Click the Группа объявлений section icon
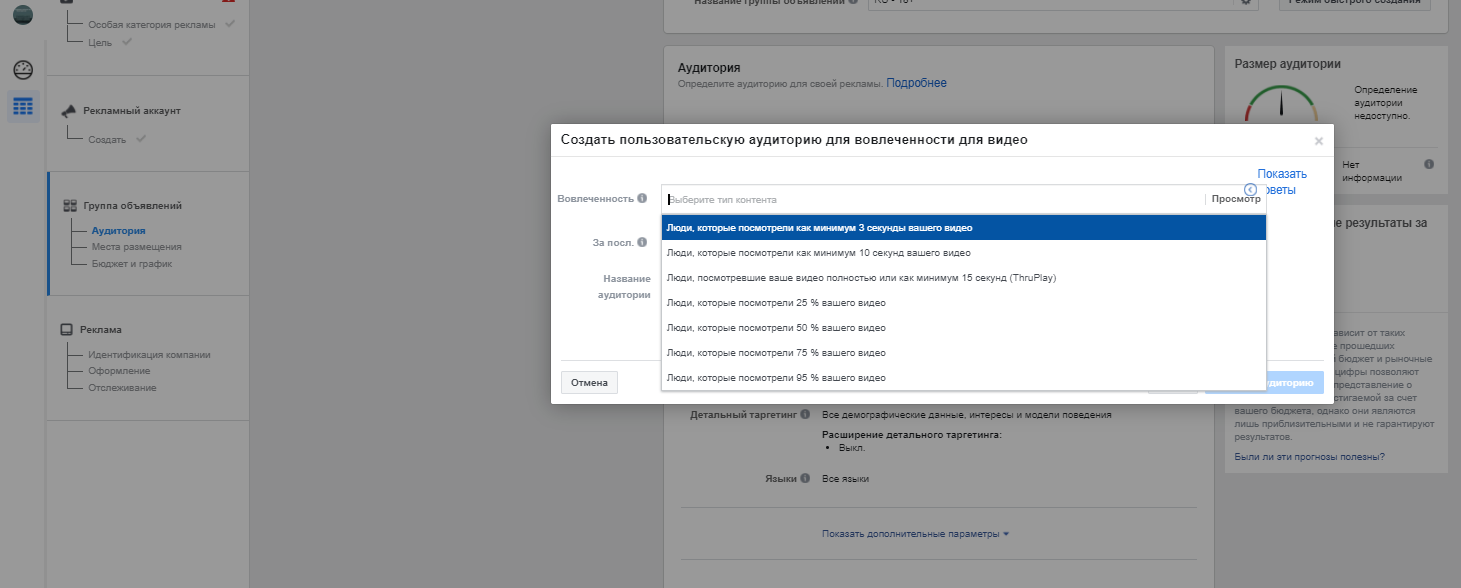The image size is (1461, 588). [x=70, y=206]
